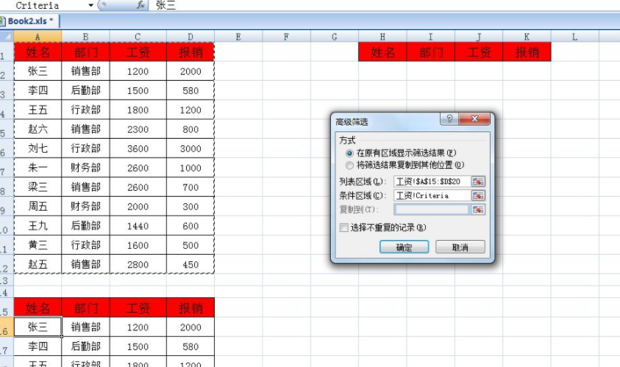Open the Name Box dropdown arrow
The height and width of the screenshot is (367, 620).
click(x=91, y=5)
